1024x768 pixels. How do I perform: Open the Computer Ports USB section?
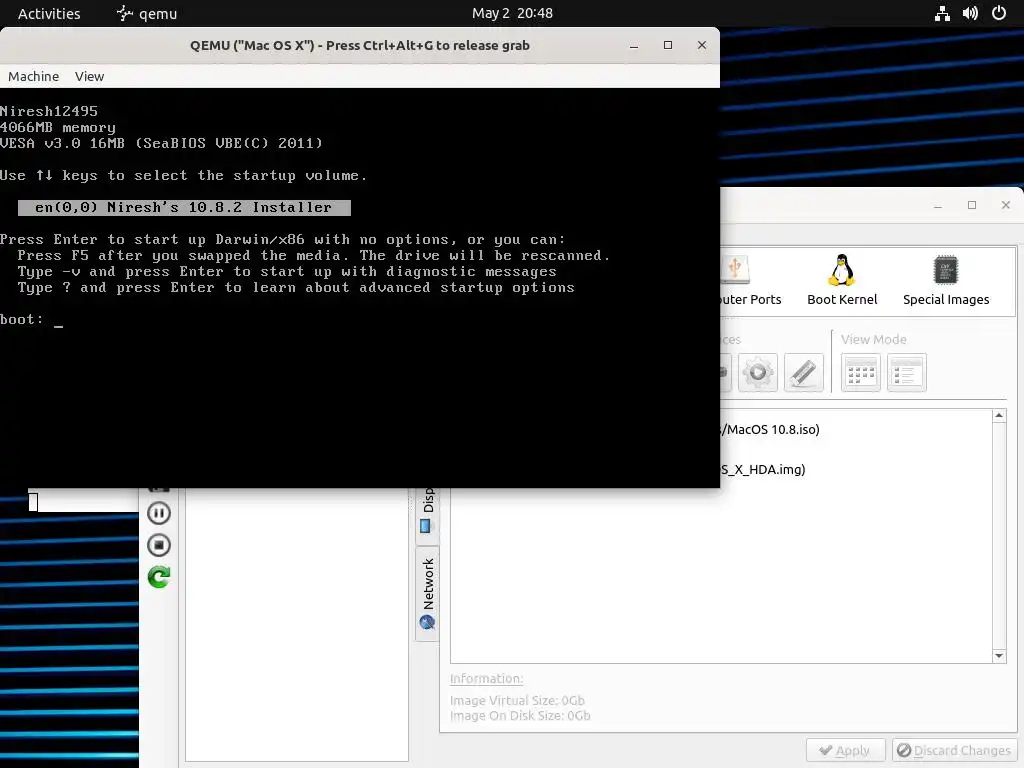tap(750, 280)
